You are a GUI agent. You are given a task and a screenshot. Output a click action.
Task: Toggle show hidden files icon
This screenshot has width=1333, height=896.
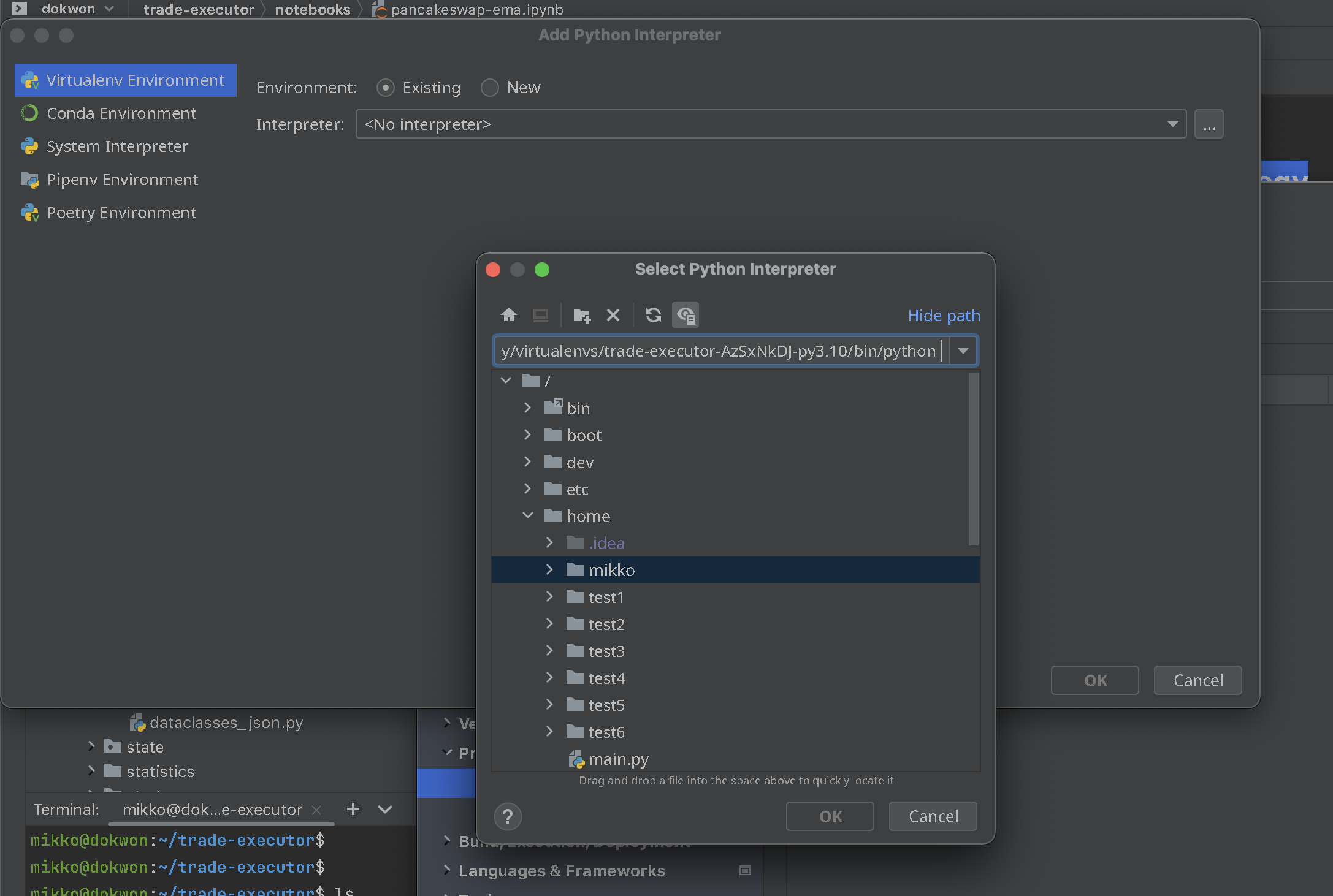(686, 315)
